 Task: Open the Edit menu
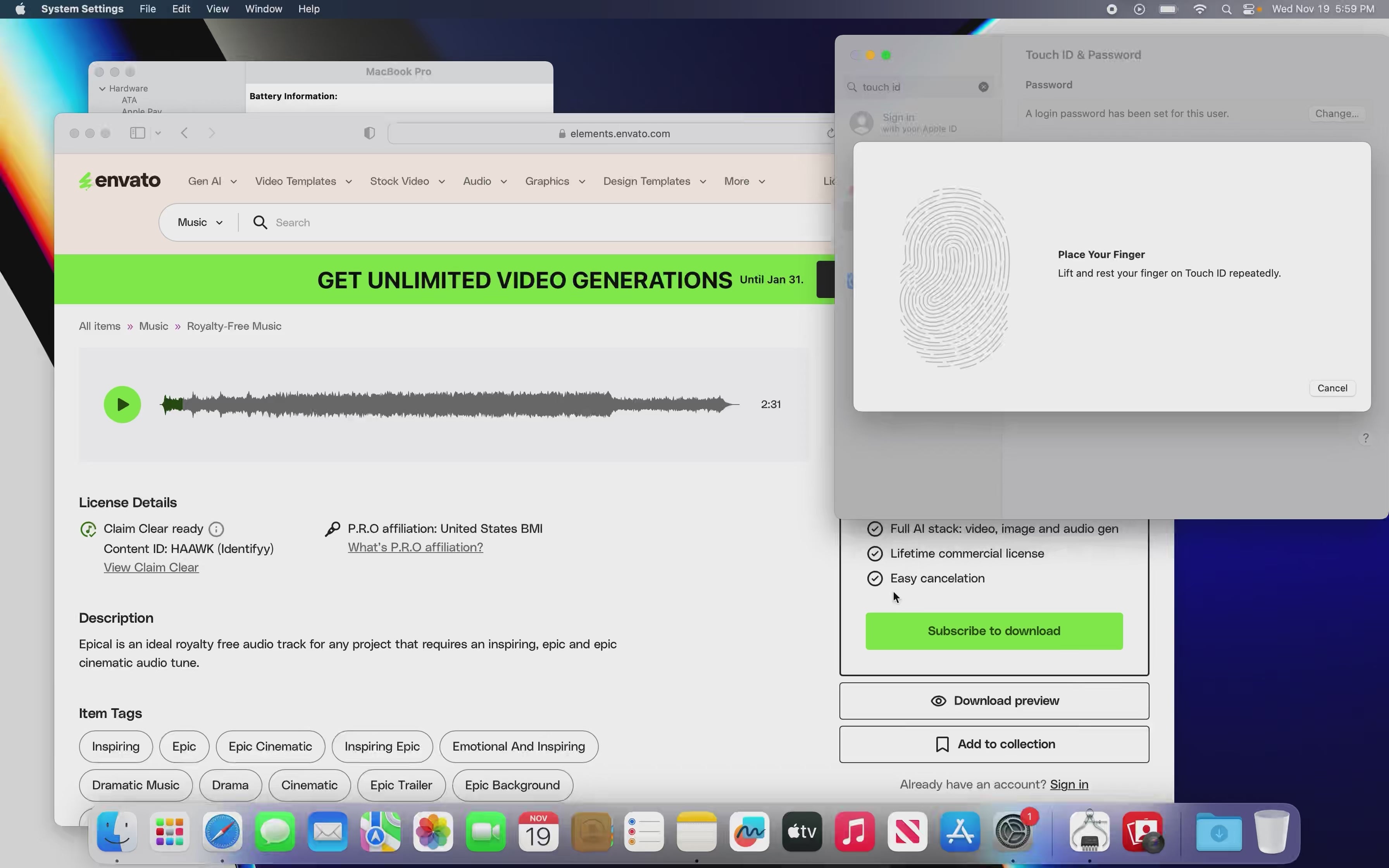tap(181, 9)
